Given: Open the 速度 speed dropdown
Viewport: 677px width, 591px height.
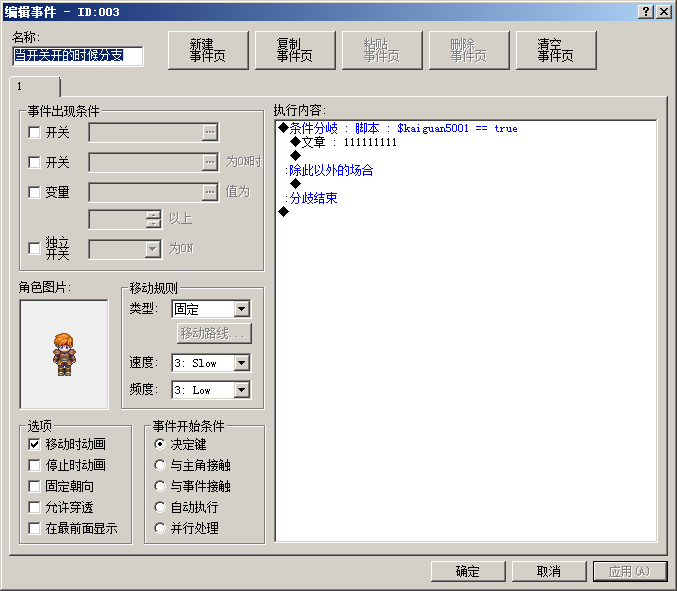Looking at the screenshot, I should (x=242, y=363).
